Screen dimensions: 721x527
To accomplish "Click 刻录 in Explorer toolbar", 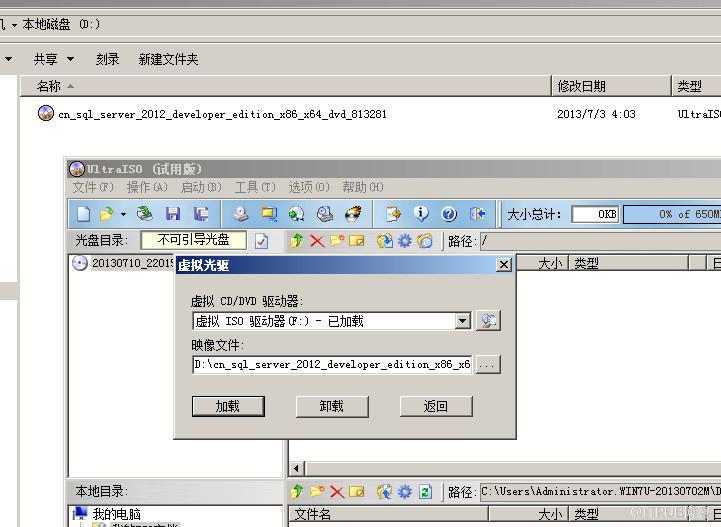I will coord(108,59).
